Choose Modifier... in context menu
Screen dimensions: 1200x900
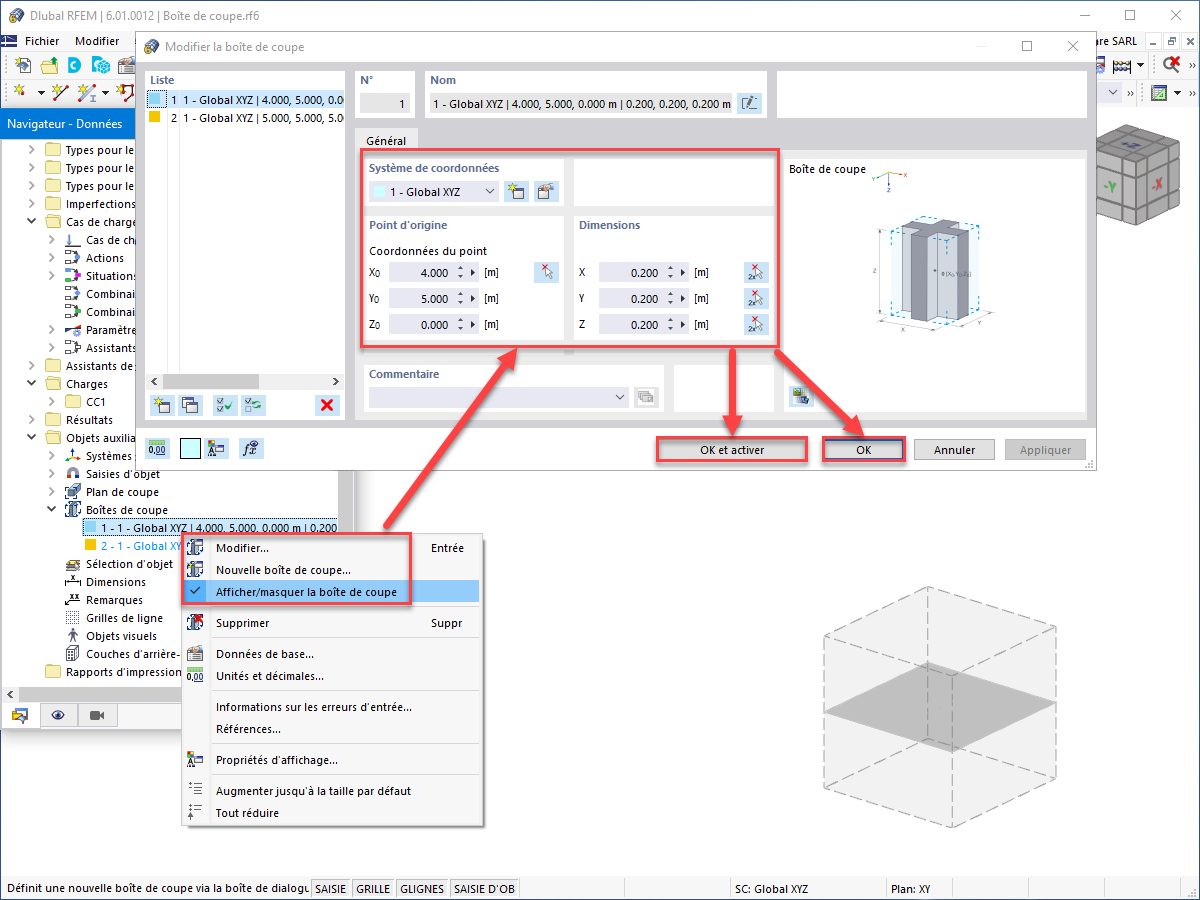pos(331,548)
